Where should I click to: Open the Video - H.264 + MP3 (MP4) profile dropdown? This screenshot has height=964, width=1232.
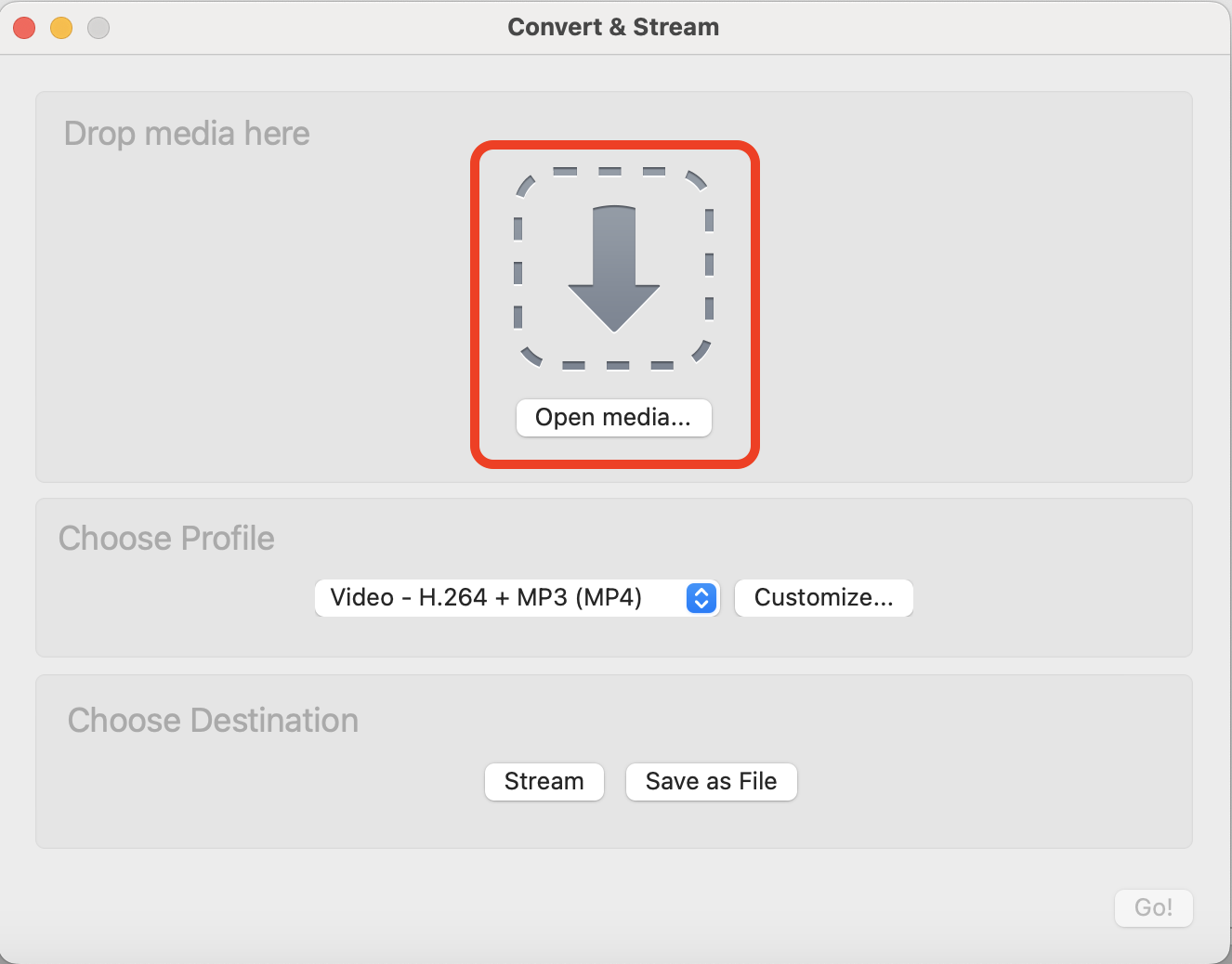[517, 598]
